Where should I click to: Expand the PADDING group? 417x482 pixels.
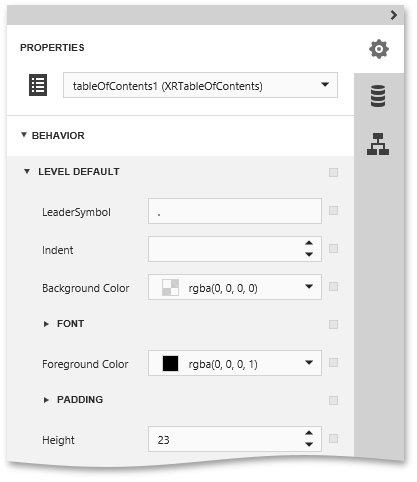[46, 400]
